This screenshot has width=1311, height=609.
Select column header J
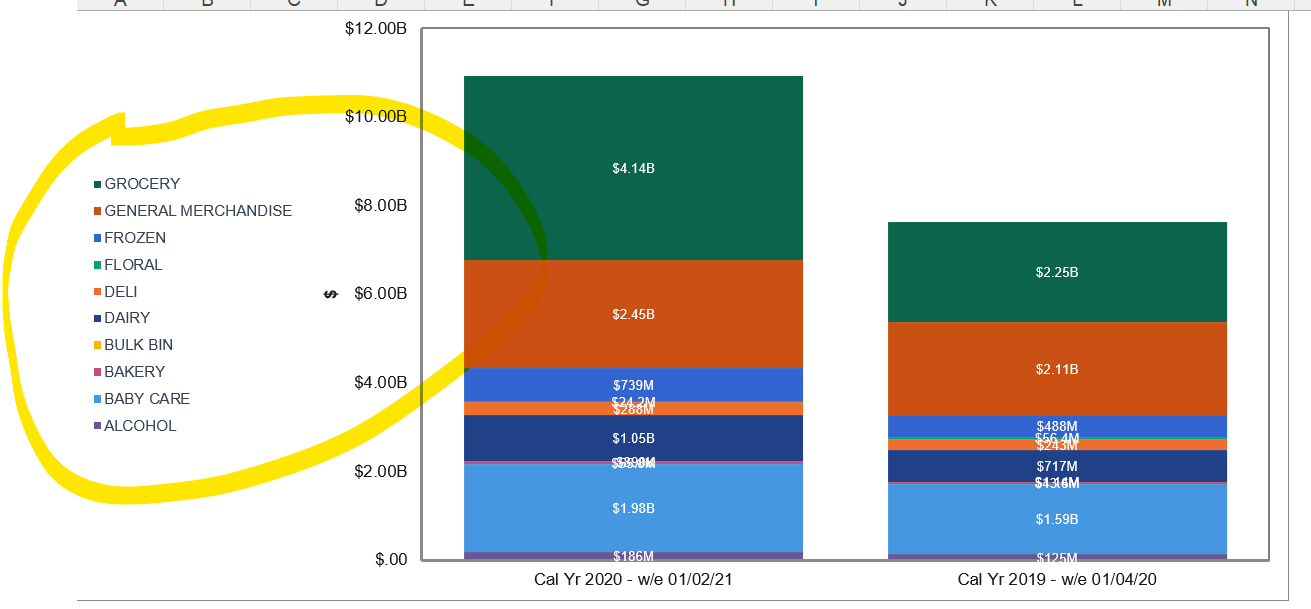903,4
